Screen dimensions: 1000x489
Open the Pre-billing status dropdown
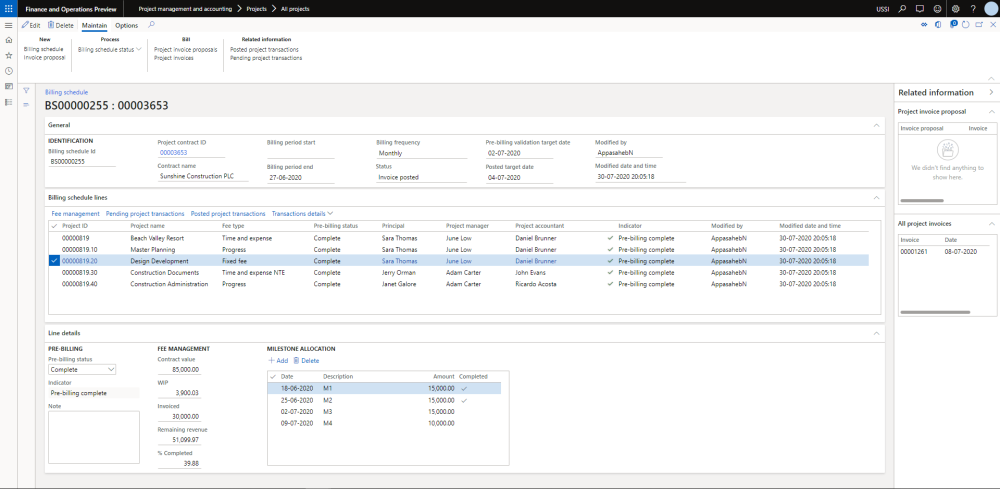click(x=110, y=369)
